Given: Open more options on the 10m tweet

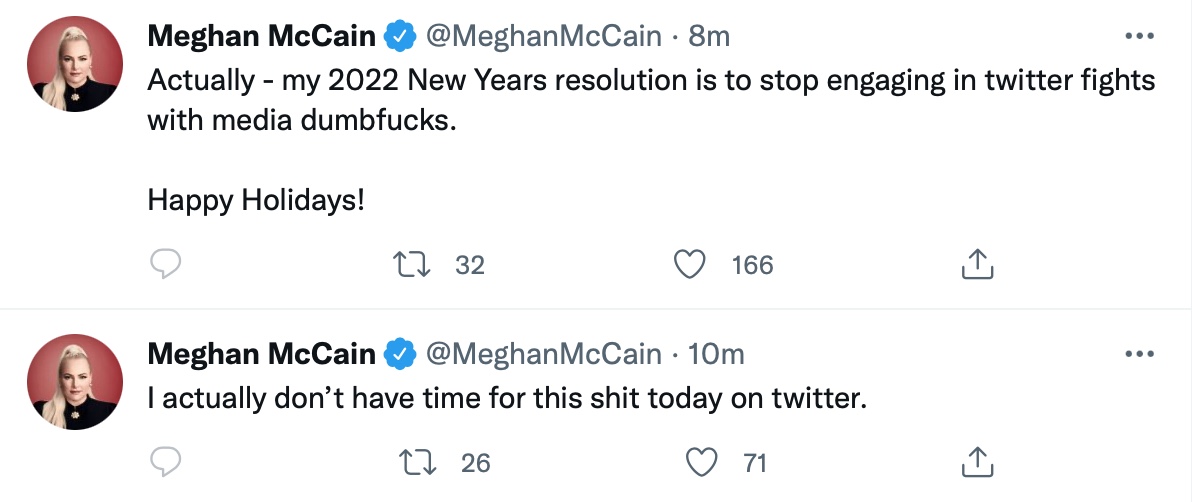Looking at the screenshot, I should pos(1140,354).
